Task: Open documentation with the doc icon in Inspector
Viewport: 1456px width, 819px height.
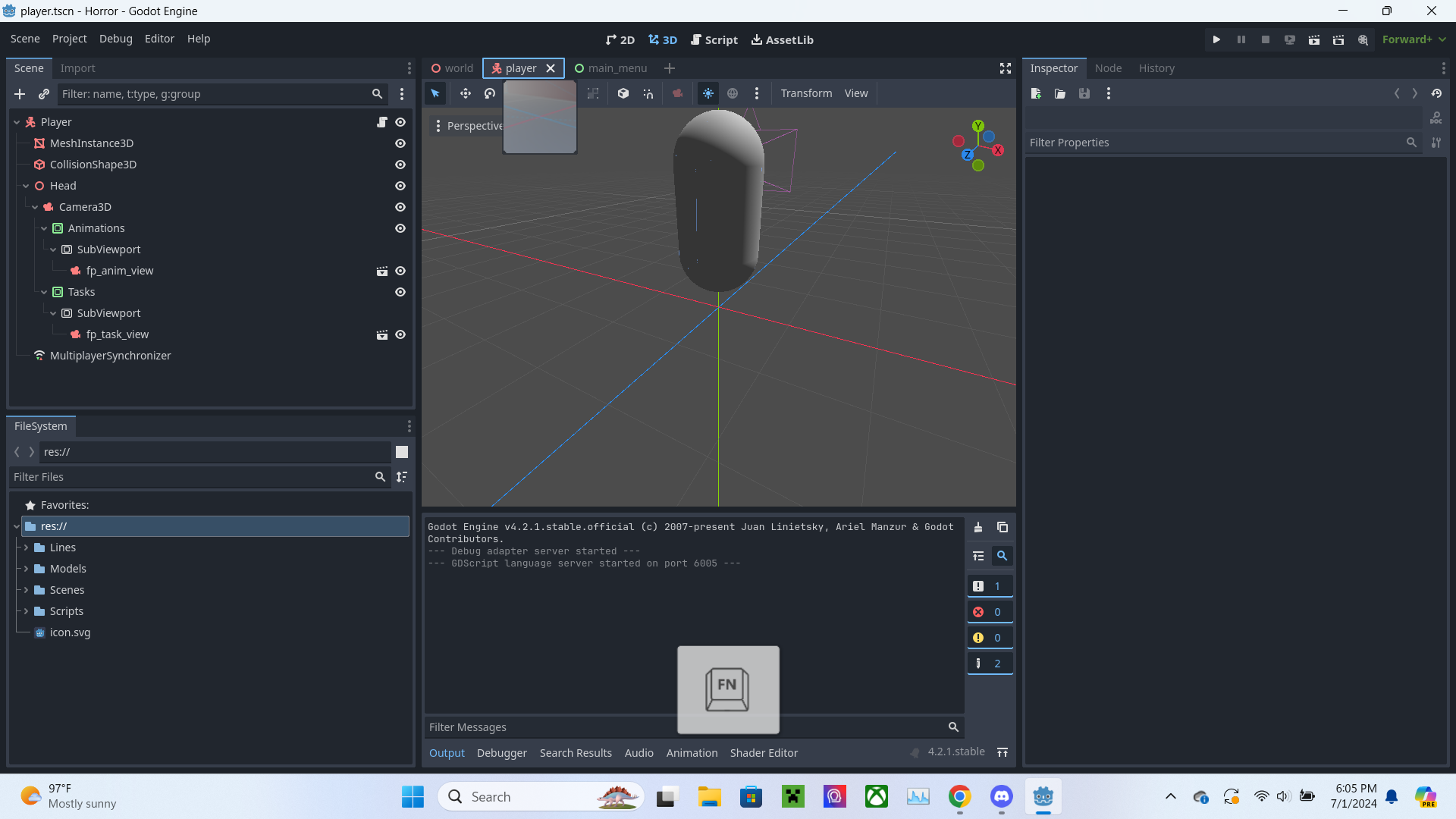Action: pos(1437,118)
